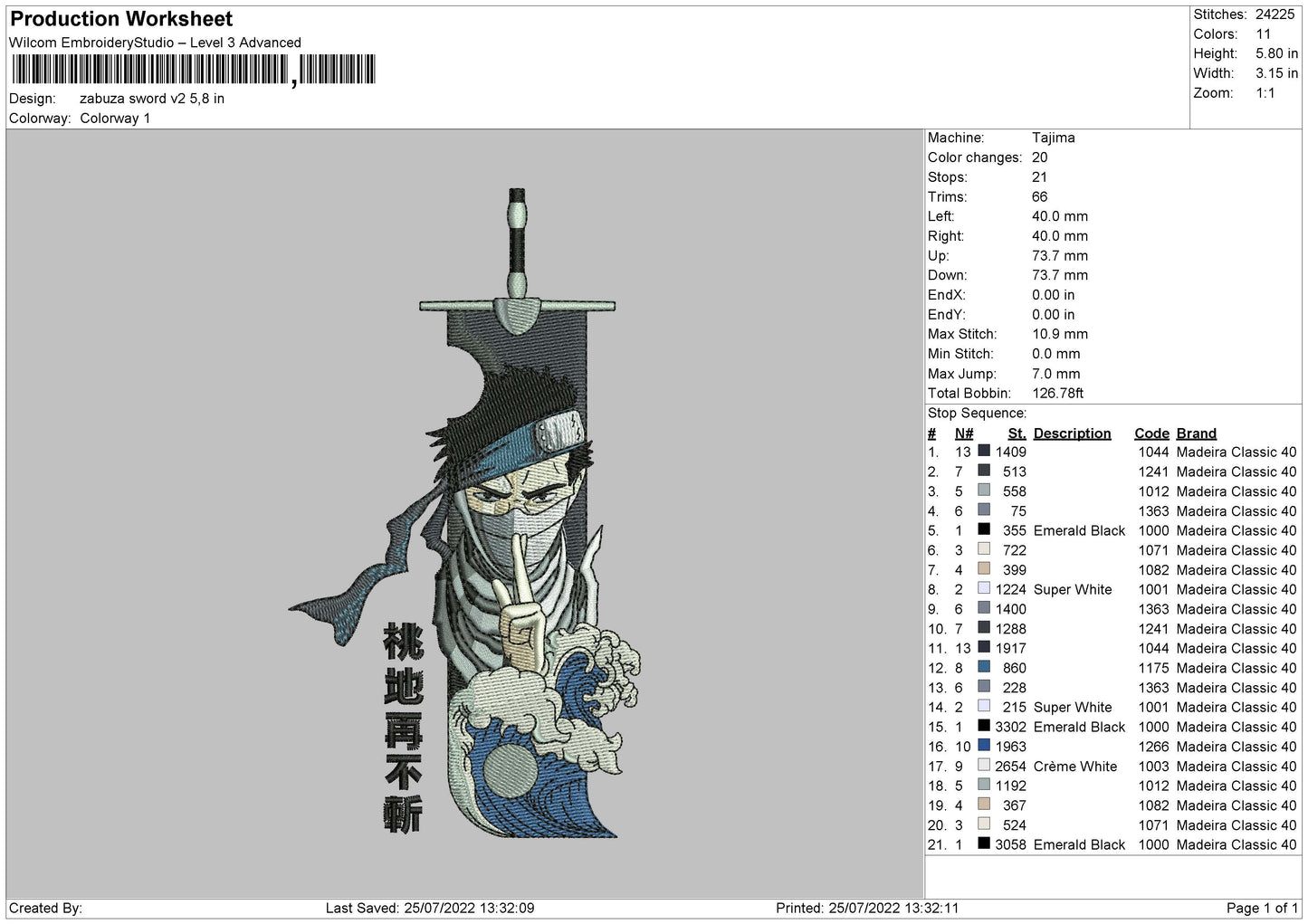Click the Up value 73.7 mm
Viewport: 1308px width, 924px height.
pos(1060,255)
